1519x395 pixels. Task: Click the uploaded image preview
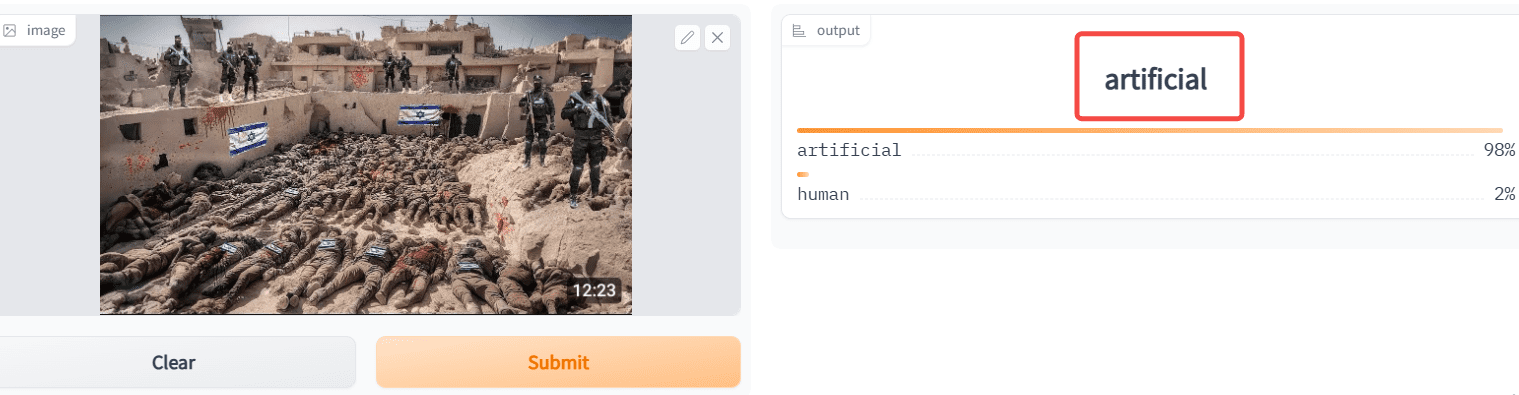[366, 164]
